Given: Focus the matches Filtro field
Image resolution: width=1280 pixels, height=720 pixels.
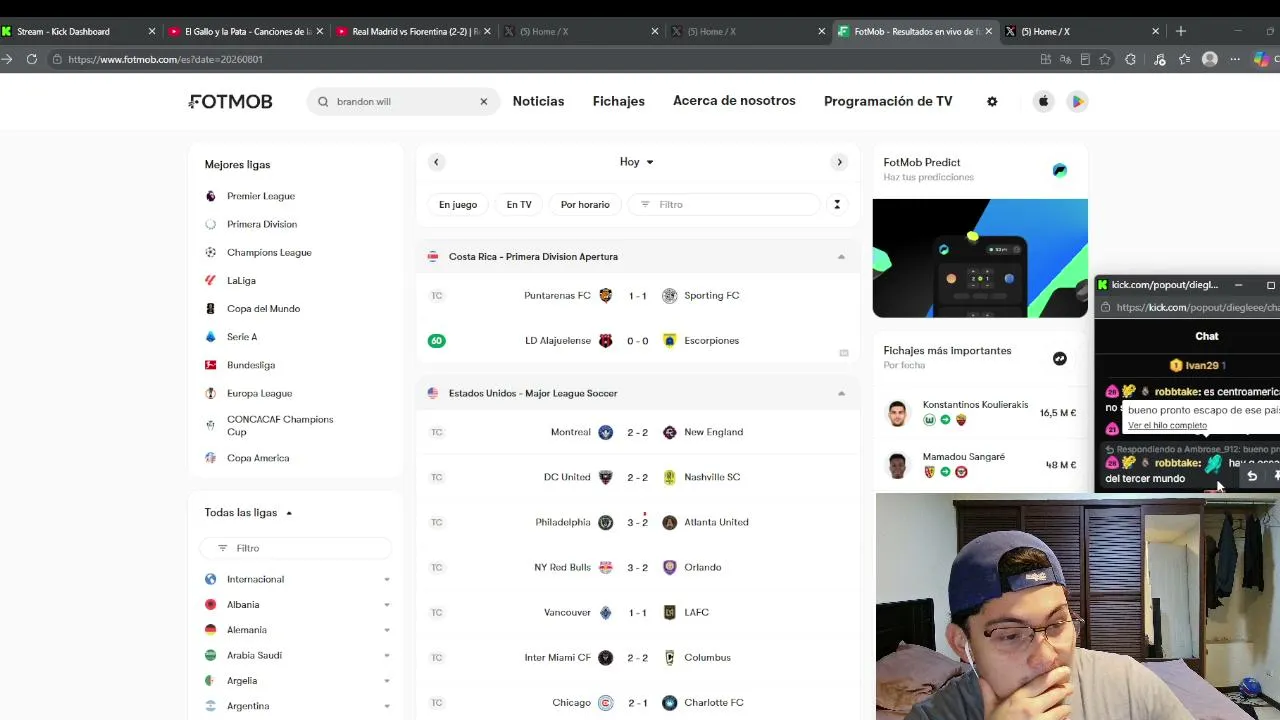Looking at the screenshot, I should (724, 205).
